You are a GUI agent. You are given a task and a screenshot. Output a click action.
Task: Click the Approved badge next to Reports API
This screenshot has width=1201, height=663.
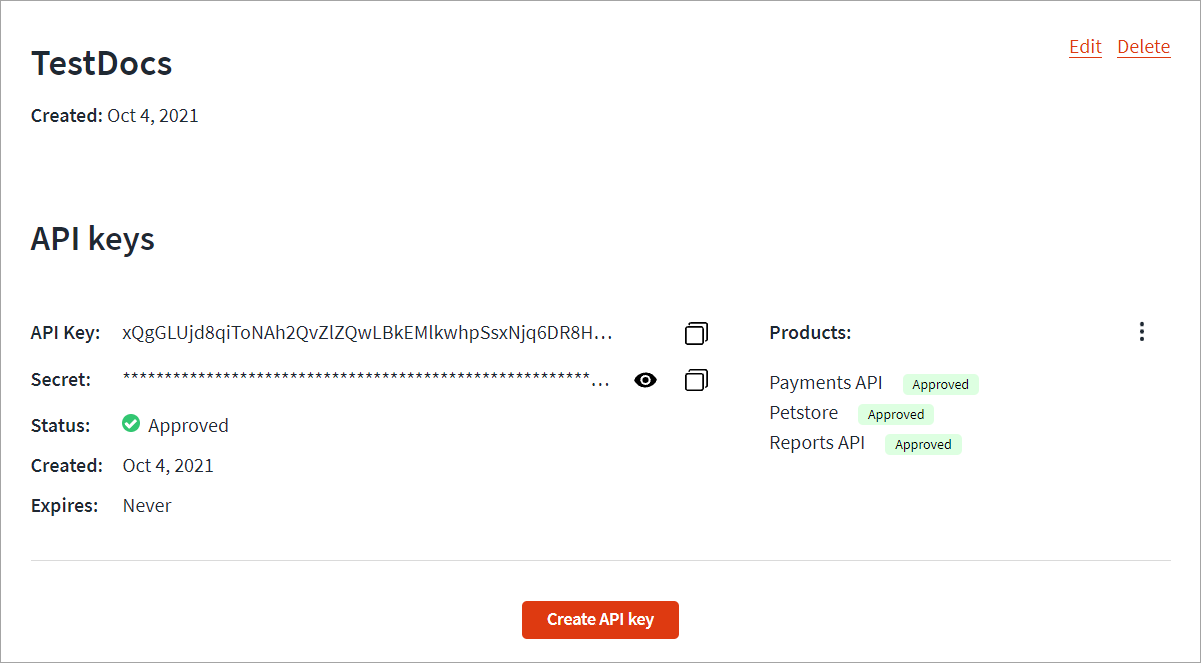pos(923,444)
